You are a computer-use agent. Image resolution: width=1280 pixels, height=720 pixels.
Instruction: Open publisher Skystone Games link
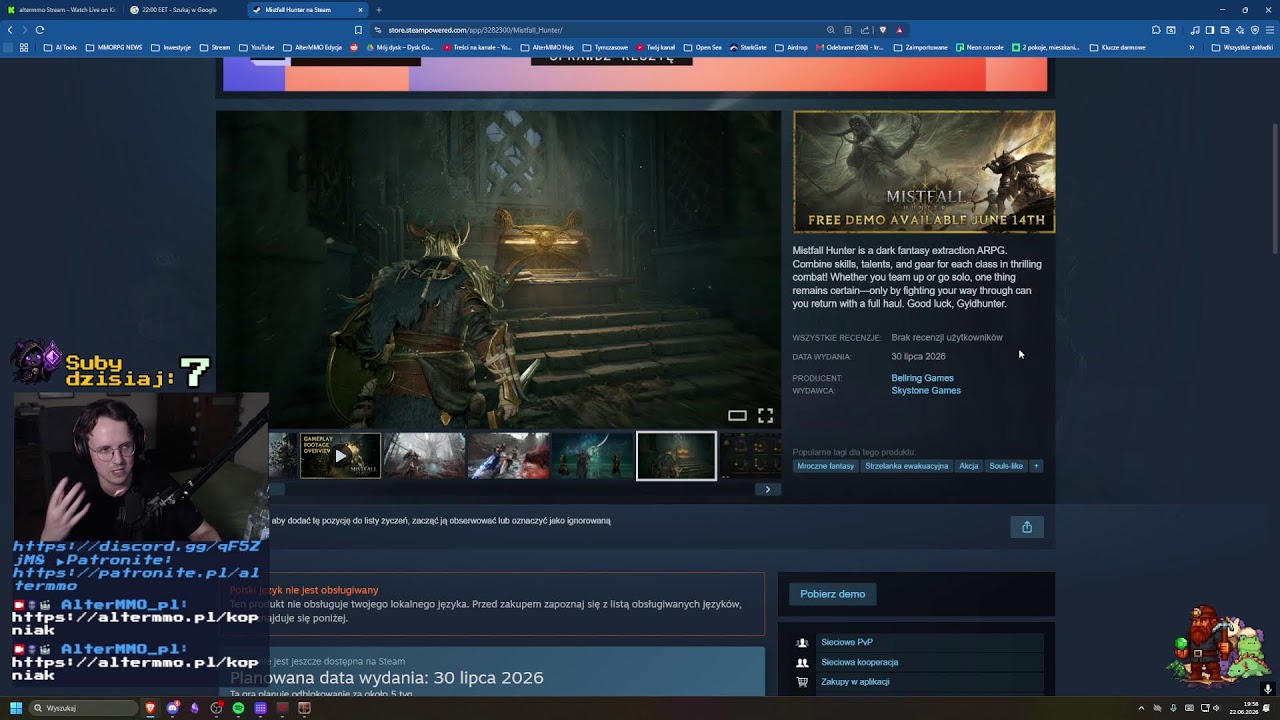coord(926,391)
